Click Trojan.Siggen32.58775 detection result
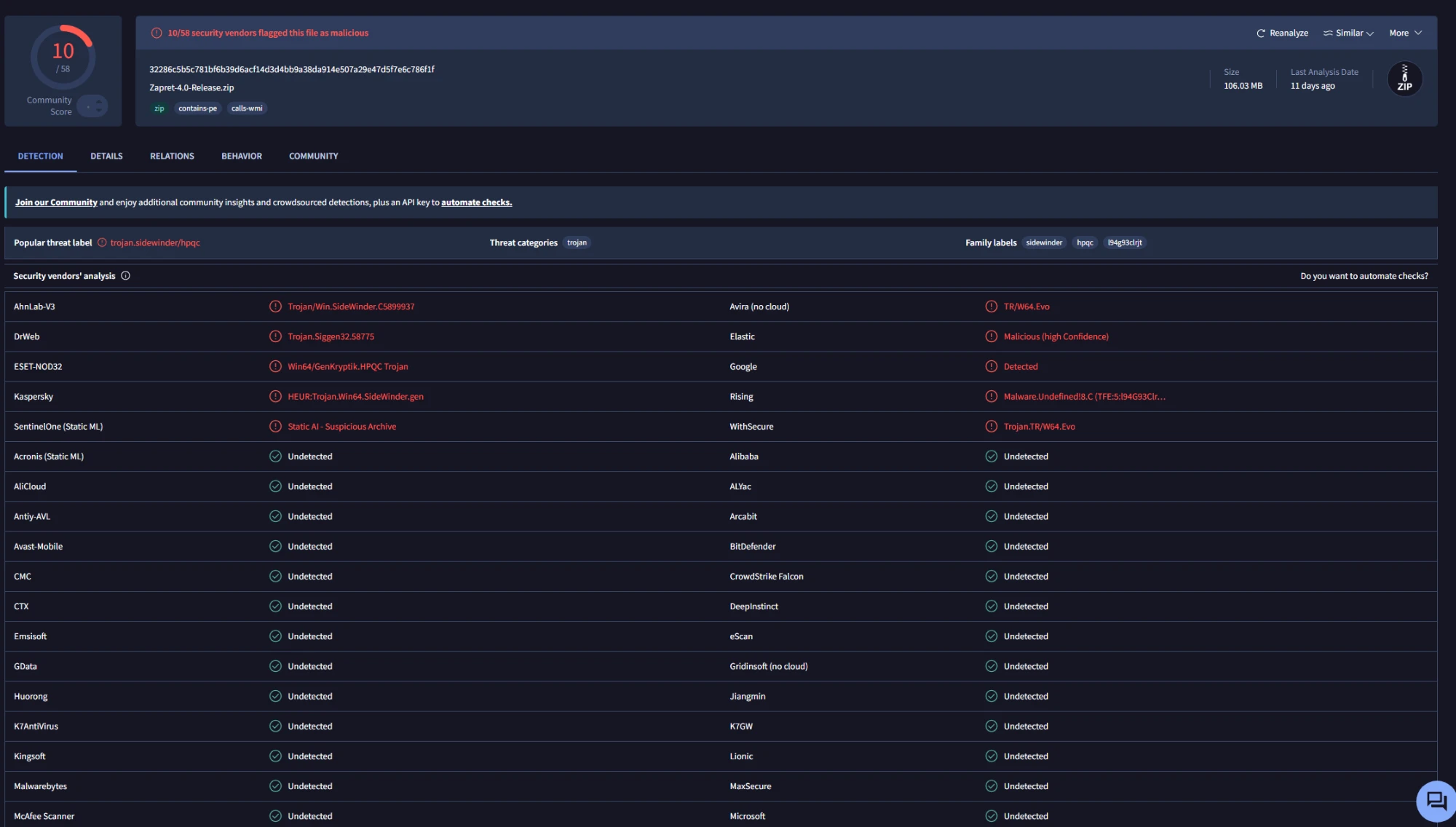This screenshot has width=1456, height=827. pyautogui.click(x=331, y=336)
